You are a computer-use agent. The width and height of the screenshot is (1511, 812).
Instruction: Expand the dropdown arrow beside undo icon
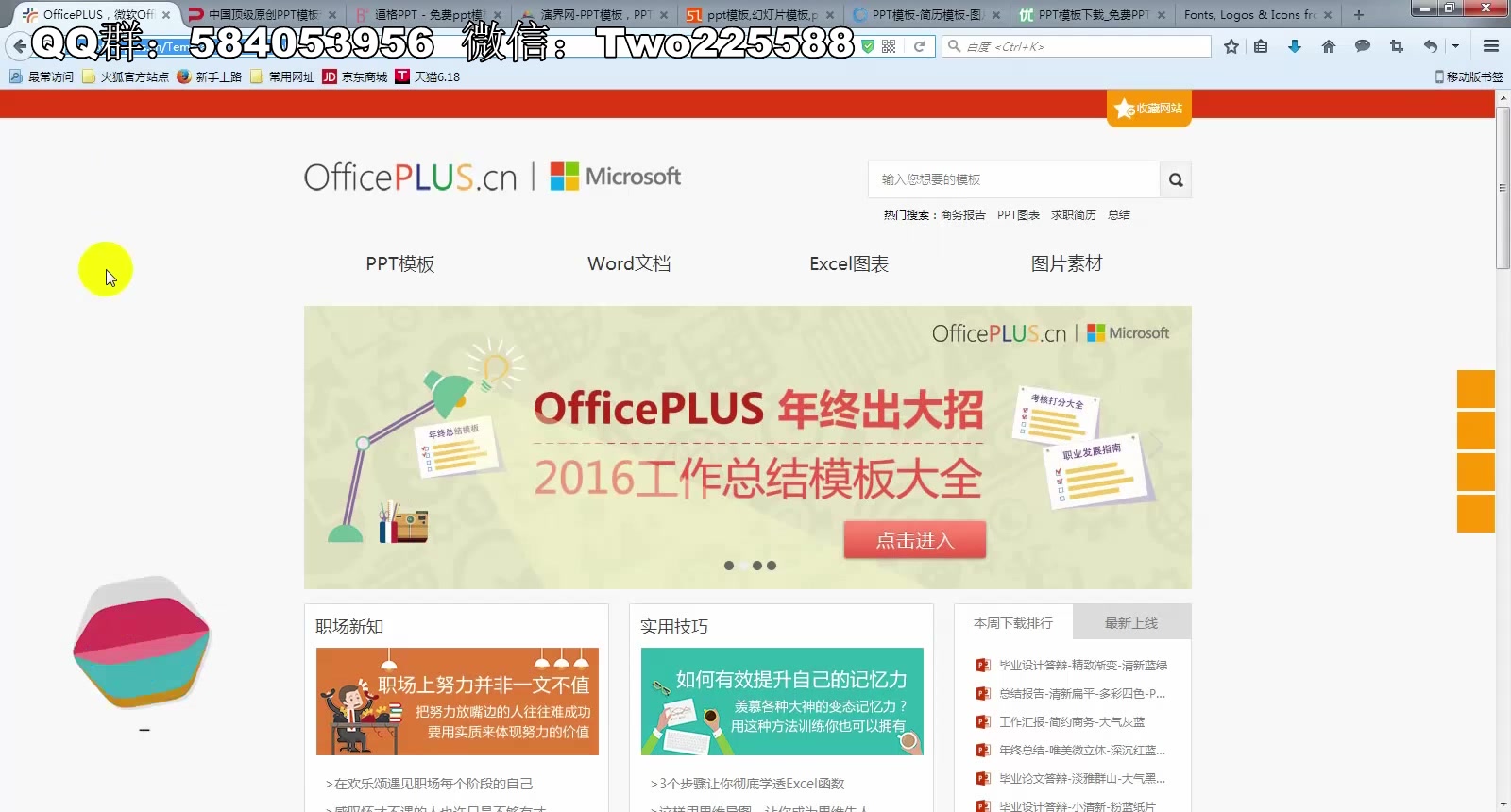click(x=1455, y=46)
